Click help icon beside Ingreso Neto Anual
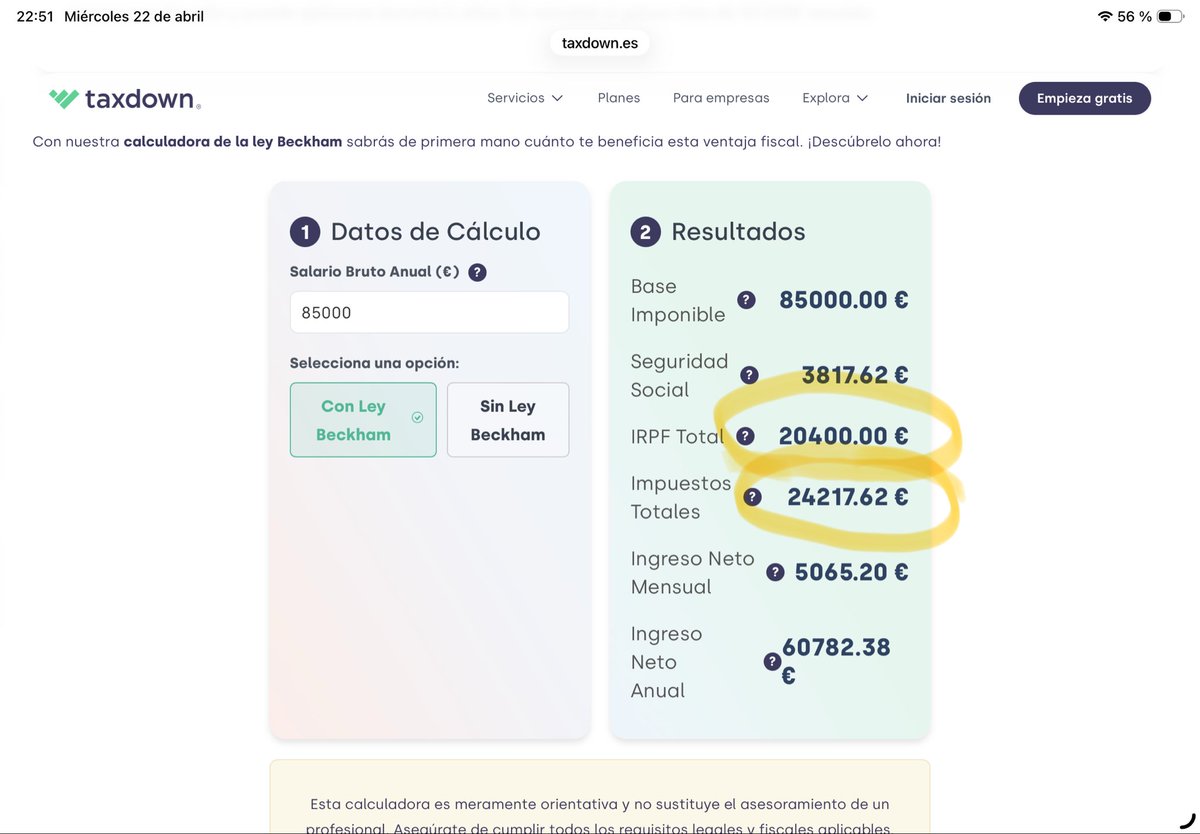Viewport: 1200px width, 834px height. (772, 661)
